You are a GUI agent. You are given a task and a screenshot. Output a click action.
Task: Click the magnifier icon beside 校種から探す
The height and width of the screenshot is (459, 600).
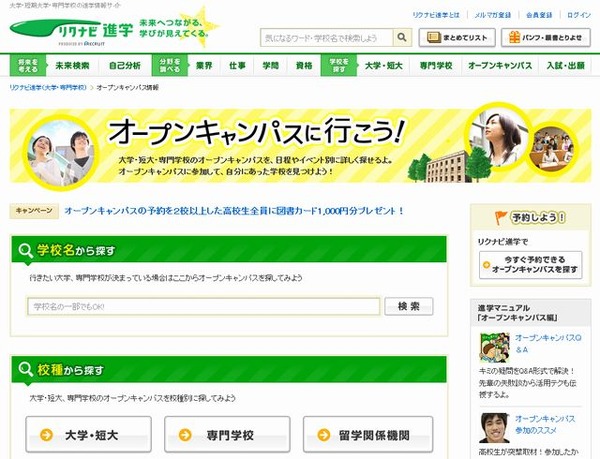coord(26,370)
